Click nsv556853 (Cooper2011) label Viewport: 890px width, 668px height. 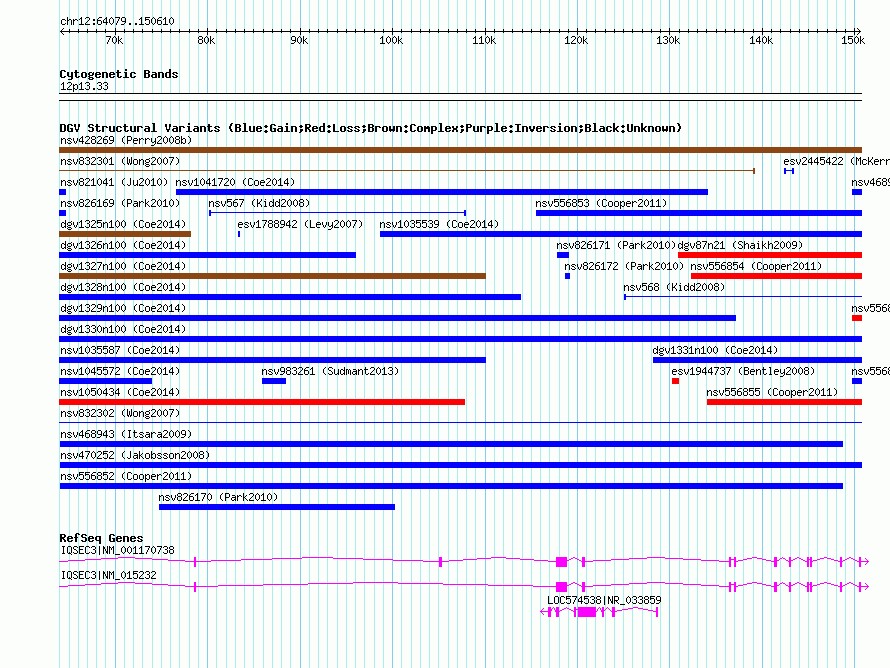coord(601,203)
